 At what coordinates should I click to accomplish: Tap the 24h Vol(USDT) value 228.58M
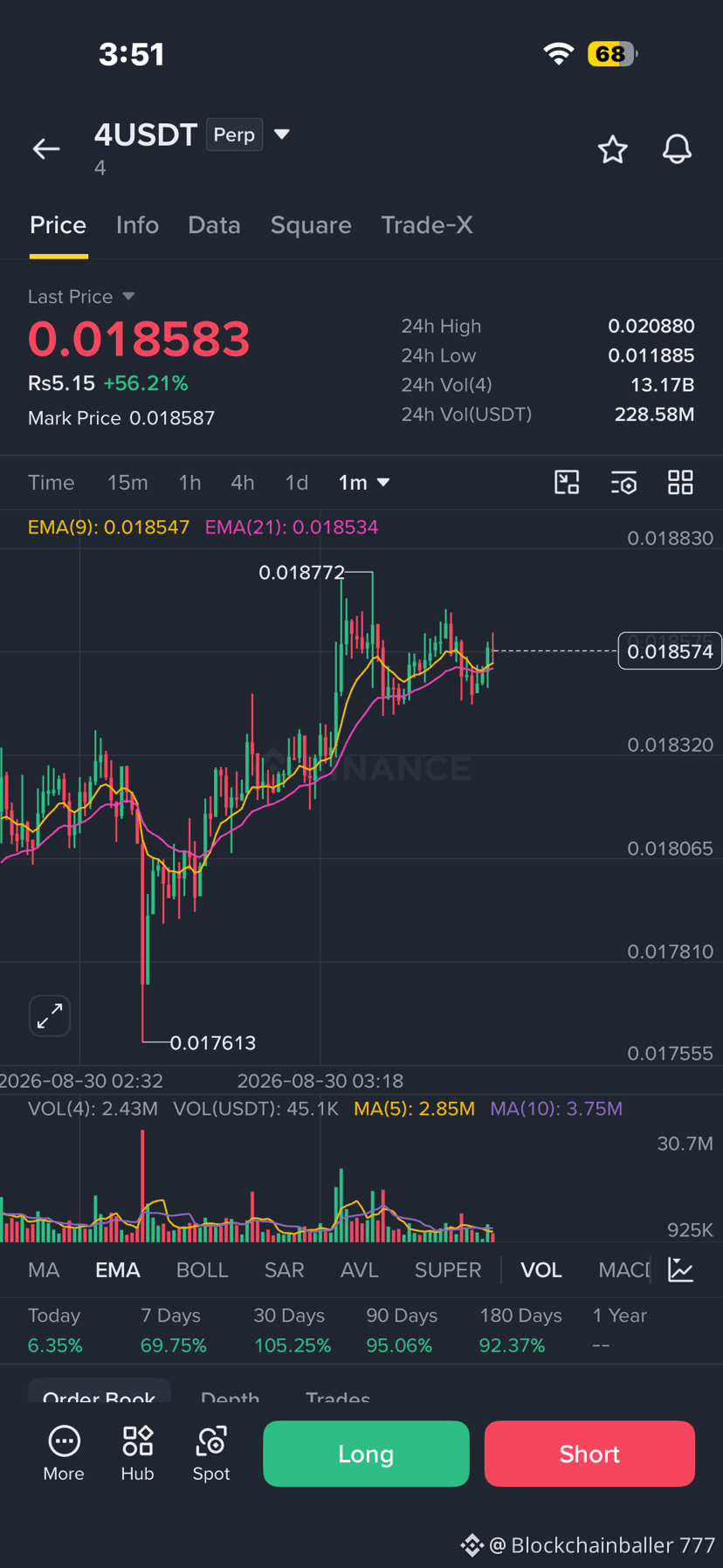[x=654, y=414]
